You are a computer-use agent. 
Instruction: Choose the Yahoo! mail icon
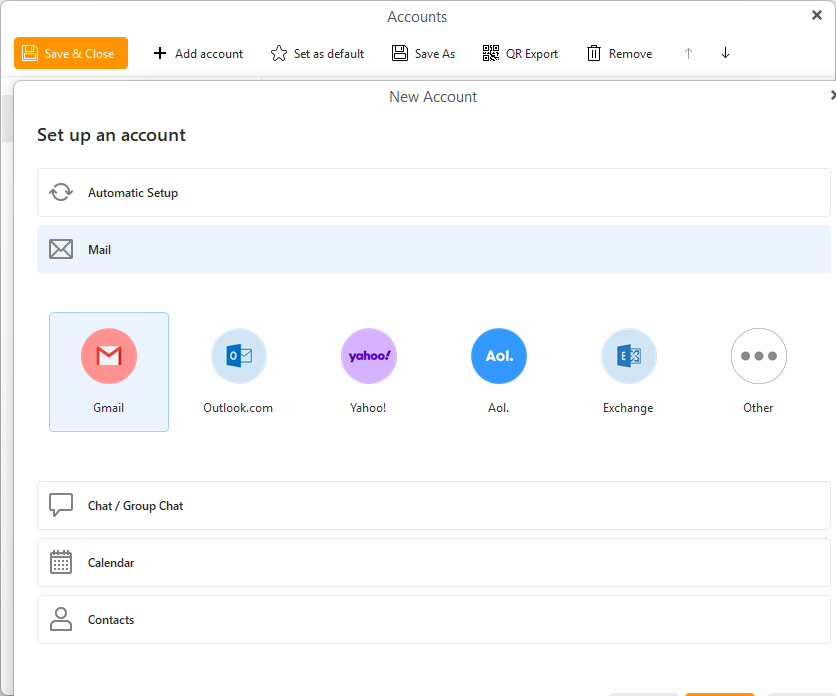[x=369, y=356]
